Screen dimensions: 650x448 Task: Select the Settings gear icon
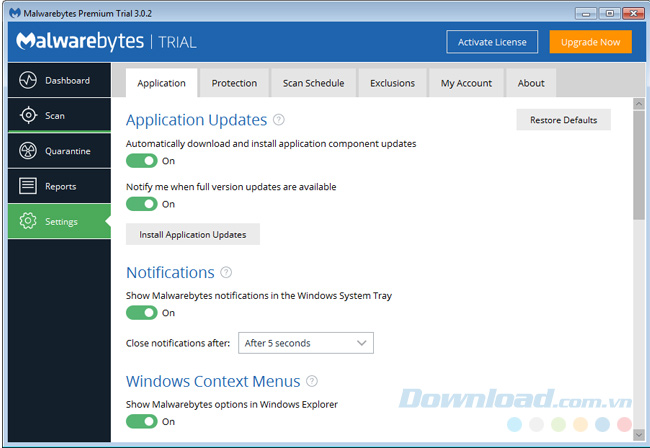[28, 221]
